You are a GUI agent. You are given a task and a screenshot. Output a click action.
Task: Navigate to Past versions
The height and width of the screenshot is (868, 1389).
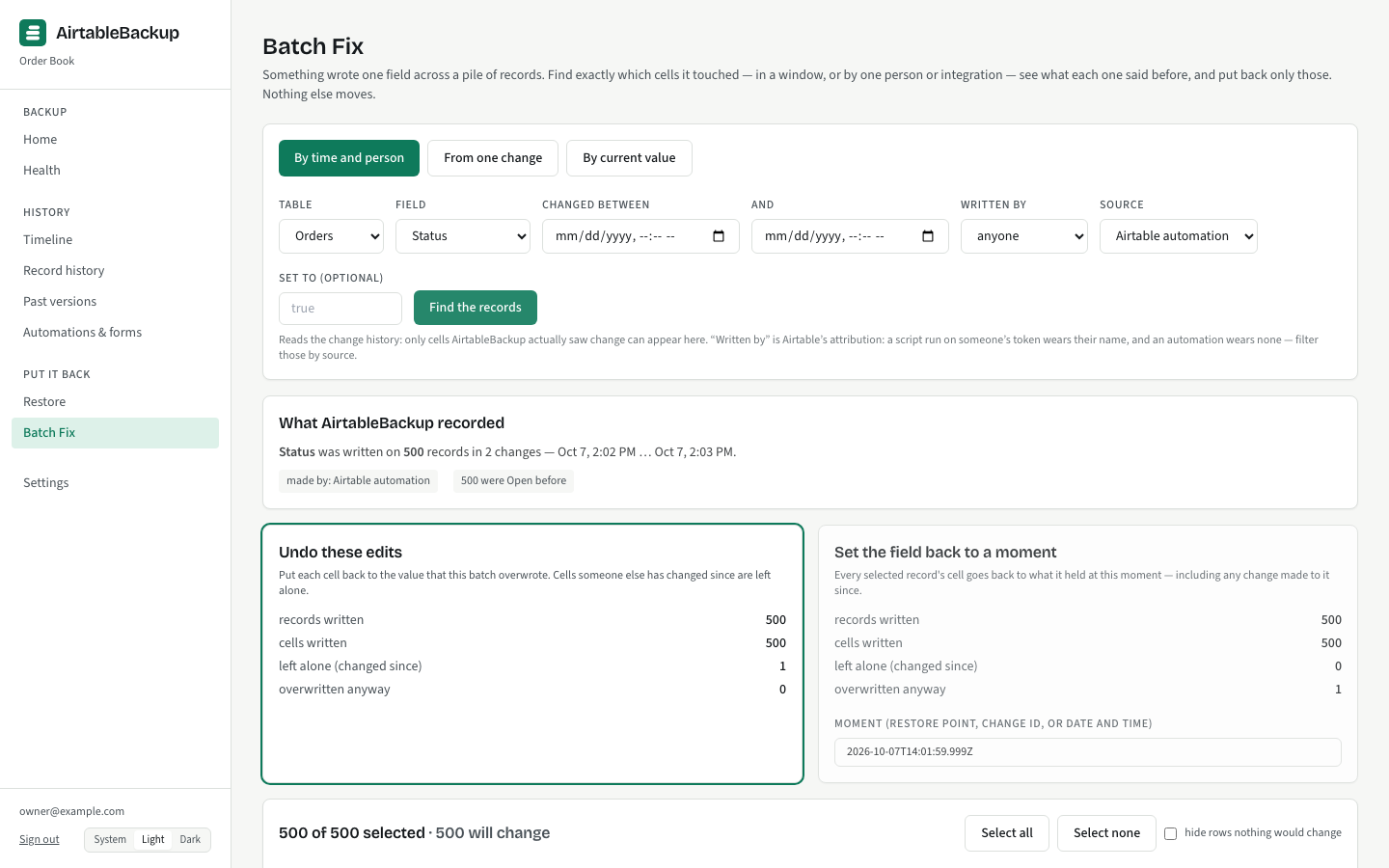pyautogui.click(x=115, y=302)
